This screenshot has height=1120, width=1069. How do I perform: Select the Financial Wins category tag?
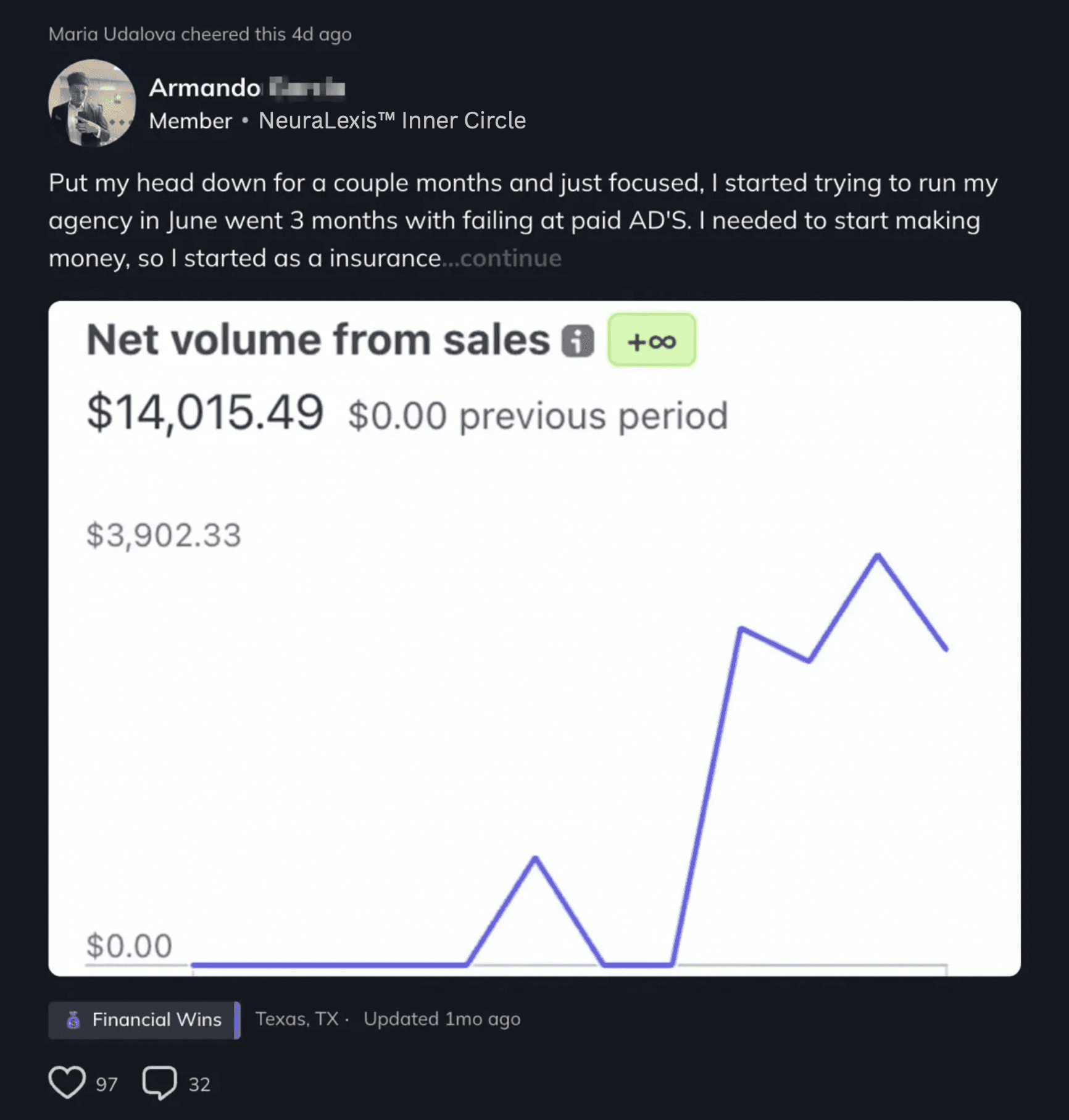coord(144,1020)
